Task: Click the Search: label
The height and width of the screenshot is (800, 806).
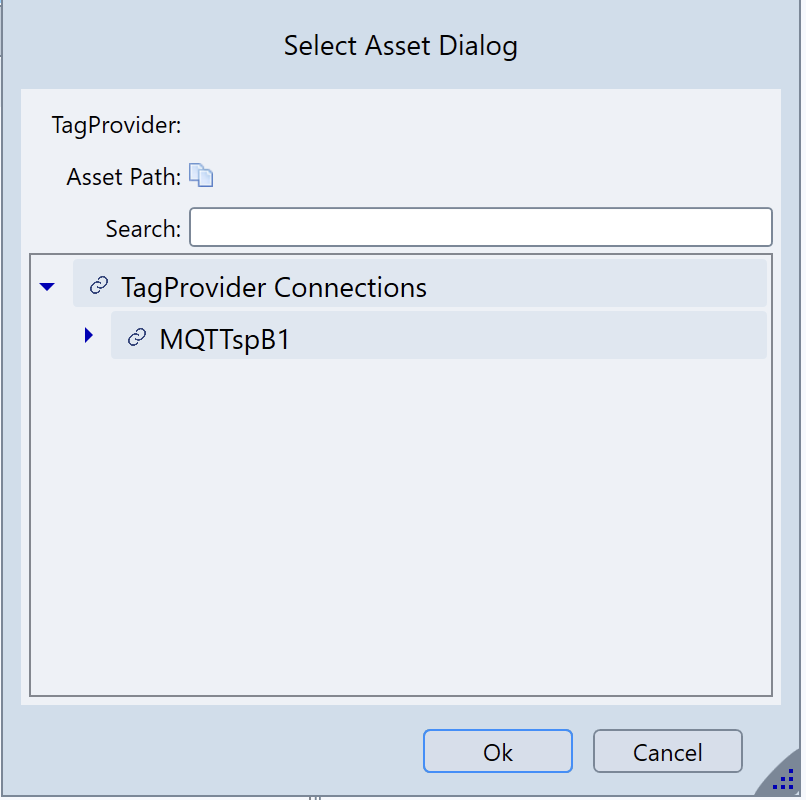Action: click(143, 229)
